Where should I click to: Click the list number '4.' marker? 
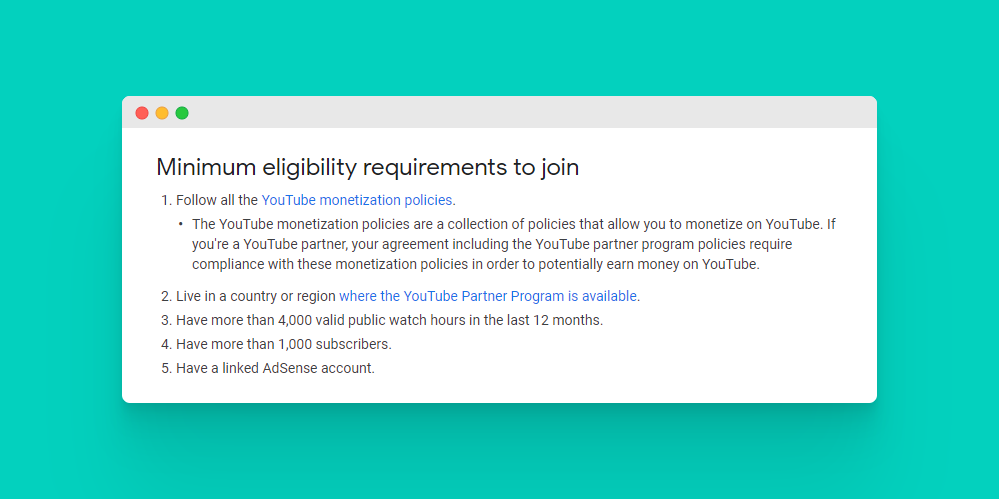click(x=166, y=344)
